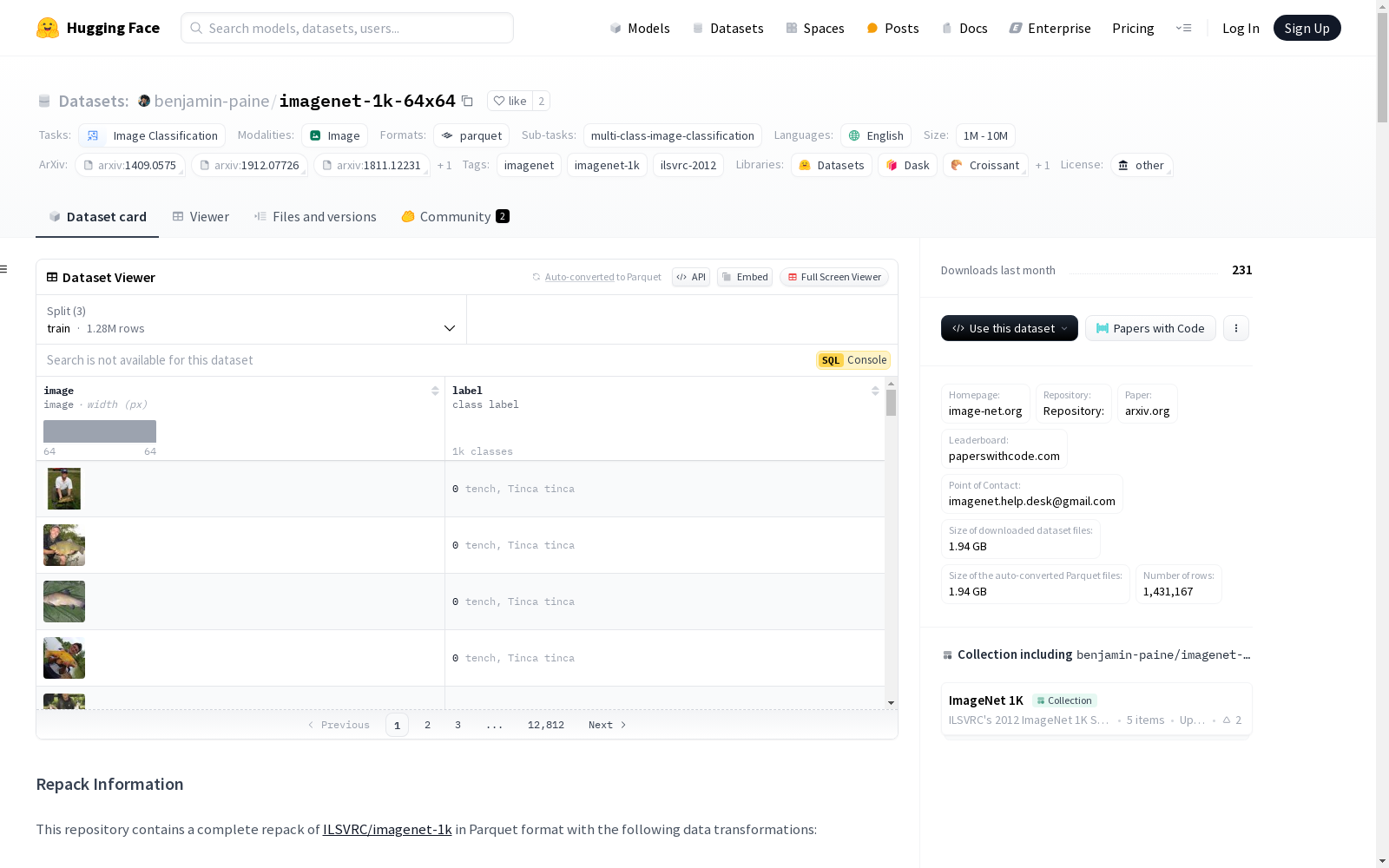Open the more navigation menu icon
The image size is (1389, 868).
tap(1183, 28)
